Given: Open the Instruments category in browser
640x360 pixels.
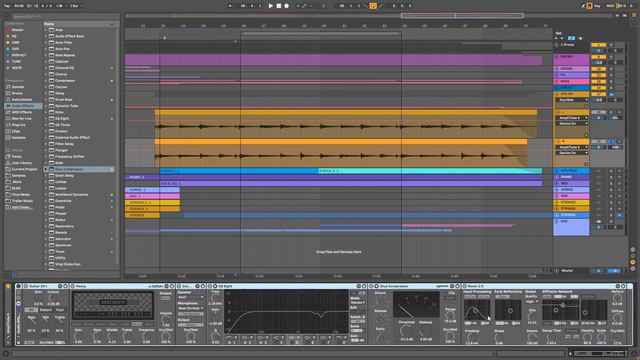Looking at the screenshot, I should coord(22,100).
